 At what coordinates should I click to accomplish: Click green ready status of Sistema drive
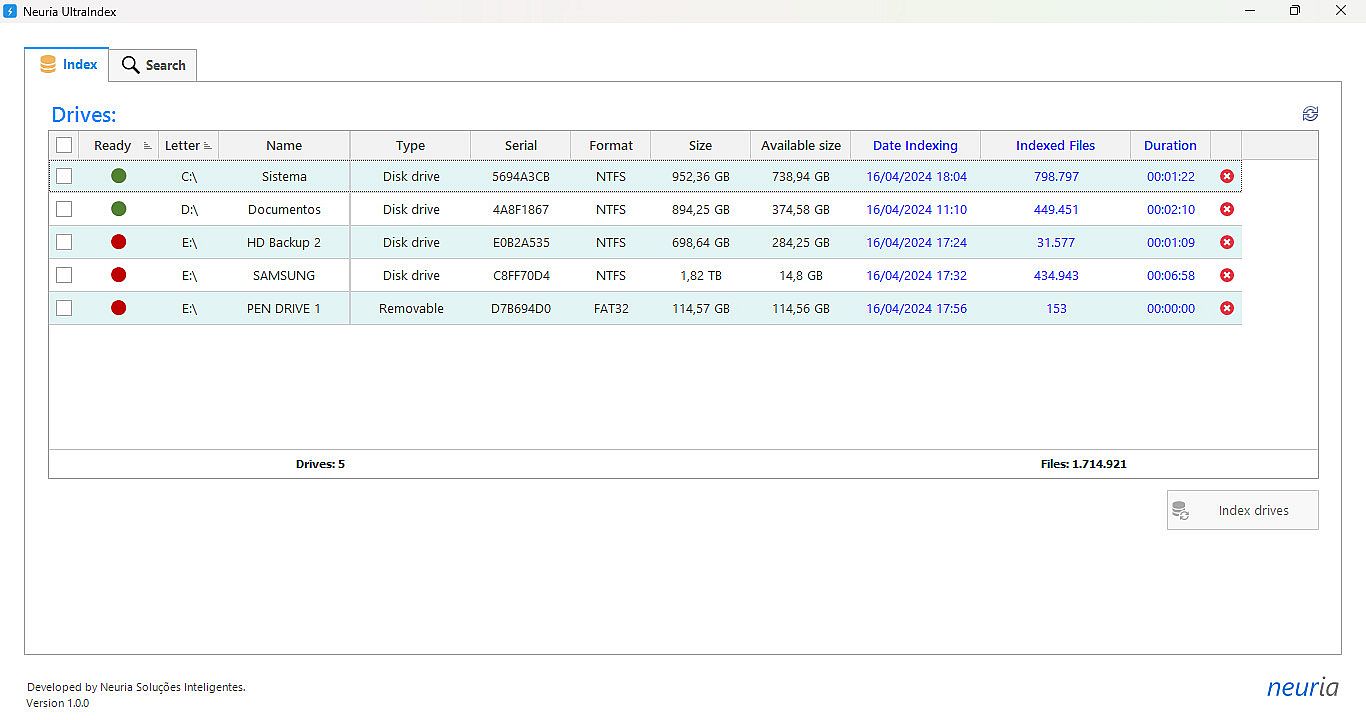tap(119, 176)
